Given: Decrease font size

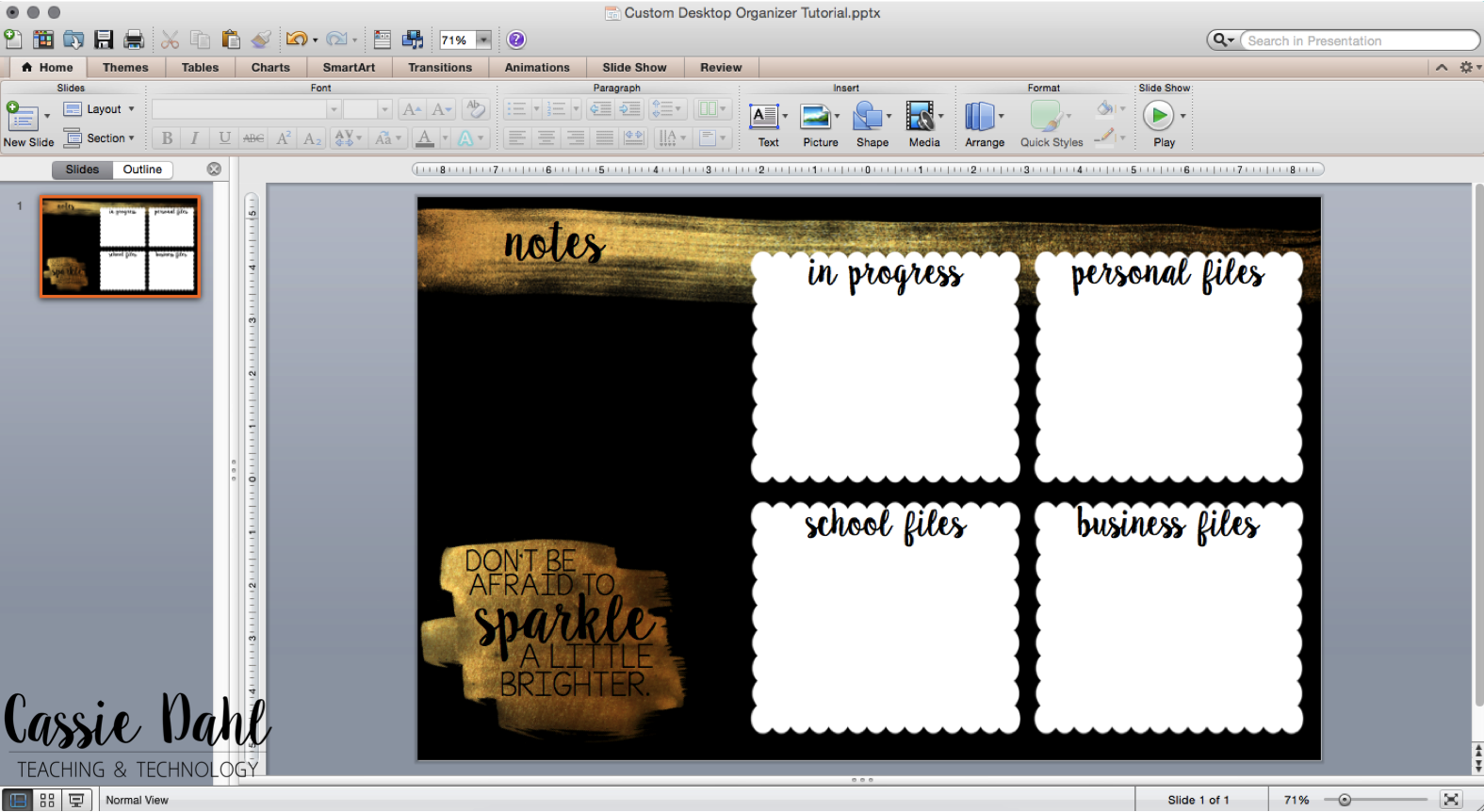Looking at the screenshot, I should 442,109.
